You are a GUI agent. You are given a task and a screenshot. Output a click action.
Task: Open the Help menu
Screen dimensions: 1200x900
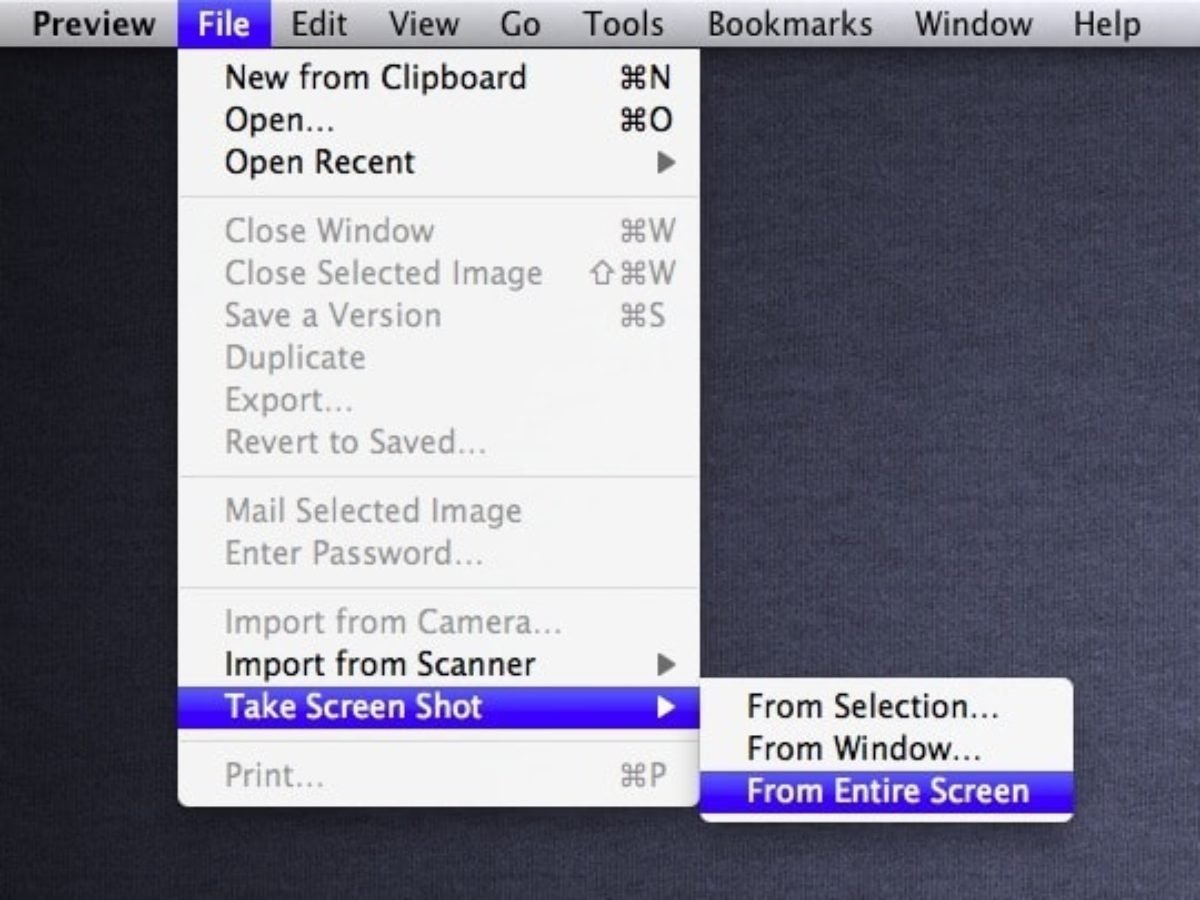(1107, 24)
